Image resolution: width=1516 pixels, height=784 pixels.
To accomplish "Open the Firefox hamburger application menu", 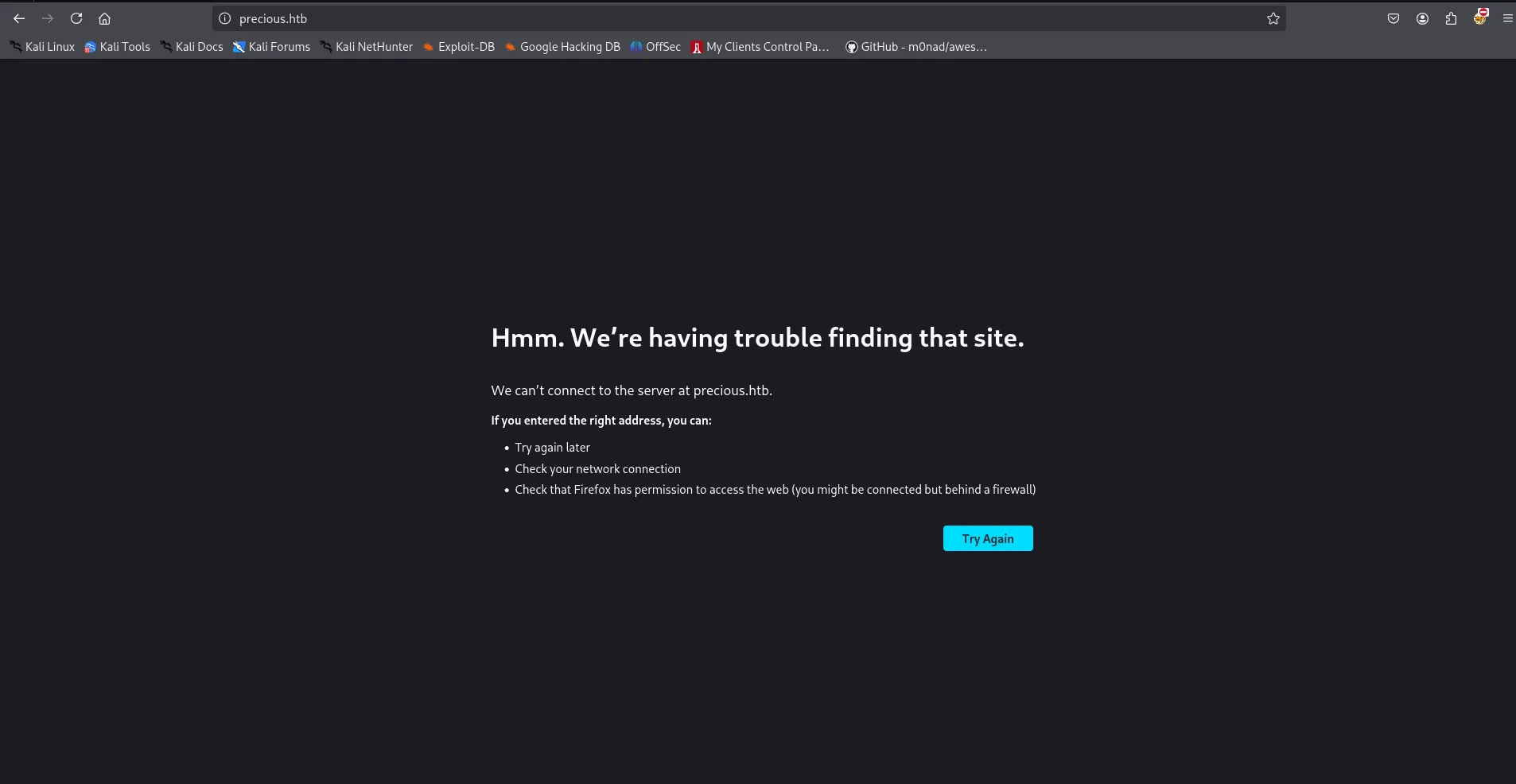I will (x=1507, y=18).
